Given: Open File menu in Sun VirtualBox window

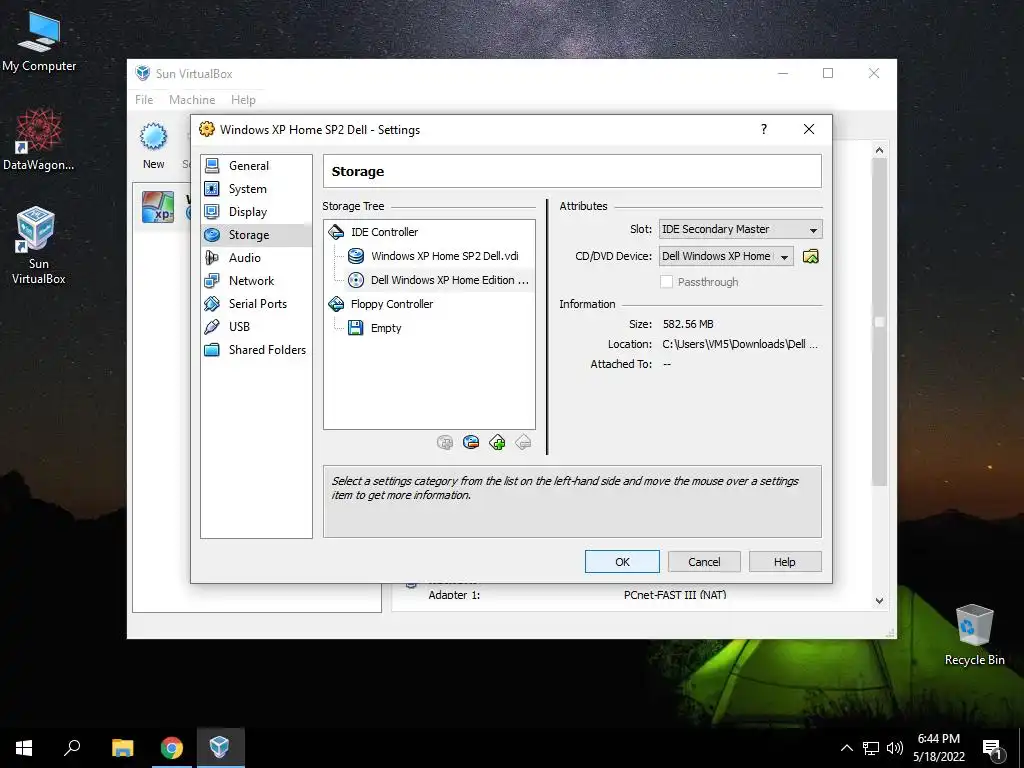Looking at the screenshot, I should pyautogui.click(x=144, y=100).
